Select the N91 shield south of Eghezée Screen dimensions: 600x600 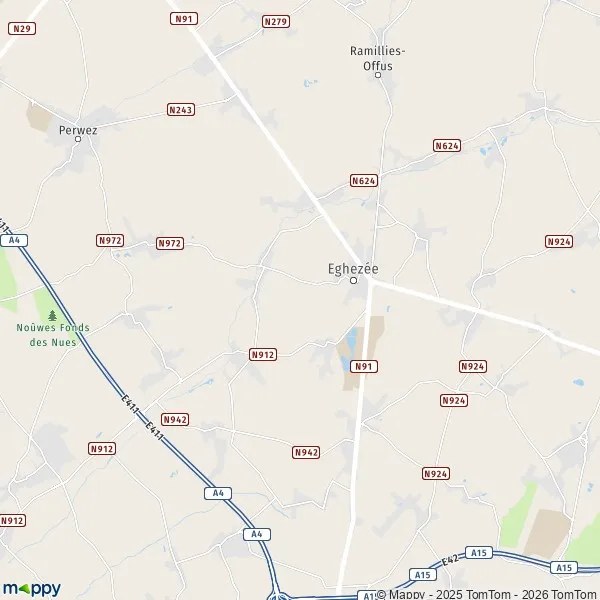coord(364,367)
